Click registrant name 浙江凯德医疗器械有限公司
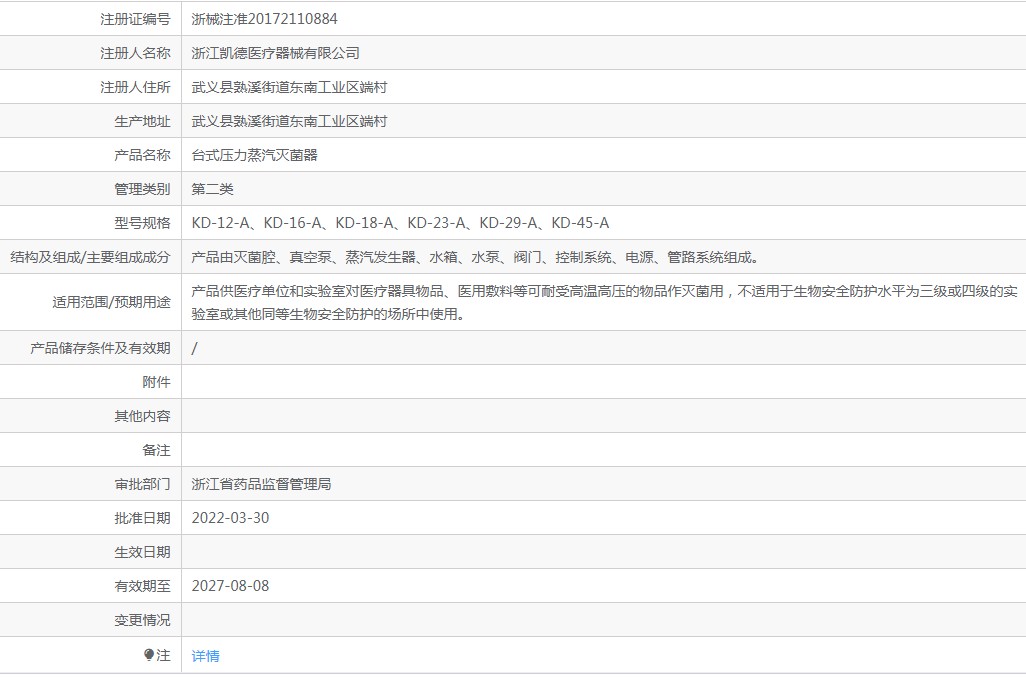This screenshot has height=678, width=1026. click(275, 53)
